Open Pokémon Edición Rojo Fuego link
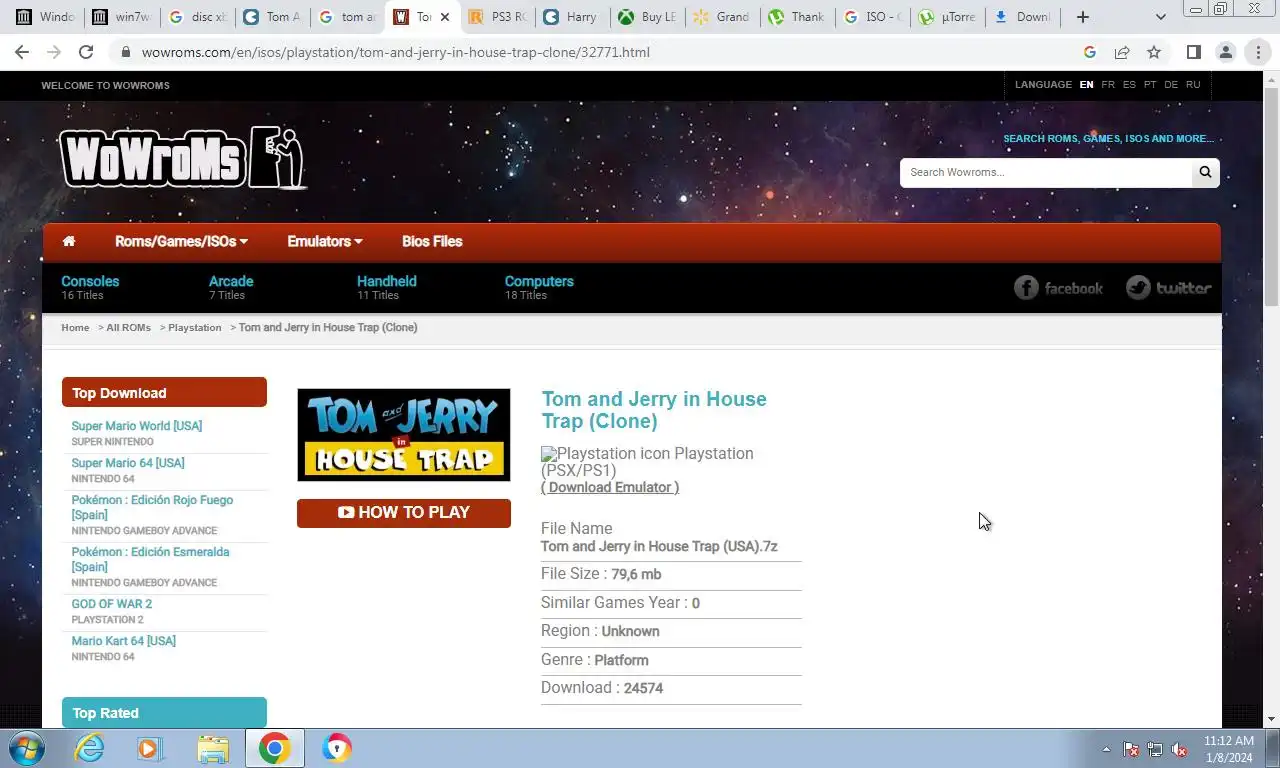The image size is (1280, 768). (x=152, y=507)
